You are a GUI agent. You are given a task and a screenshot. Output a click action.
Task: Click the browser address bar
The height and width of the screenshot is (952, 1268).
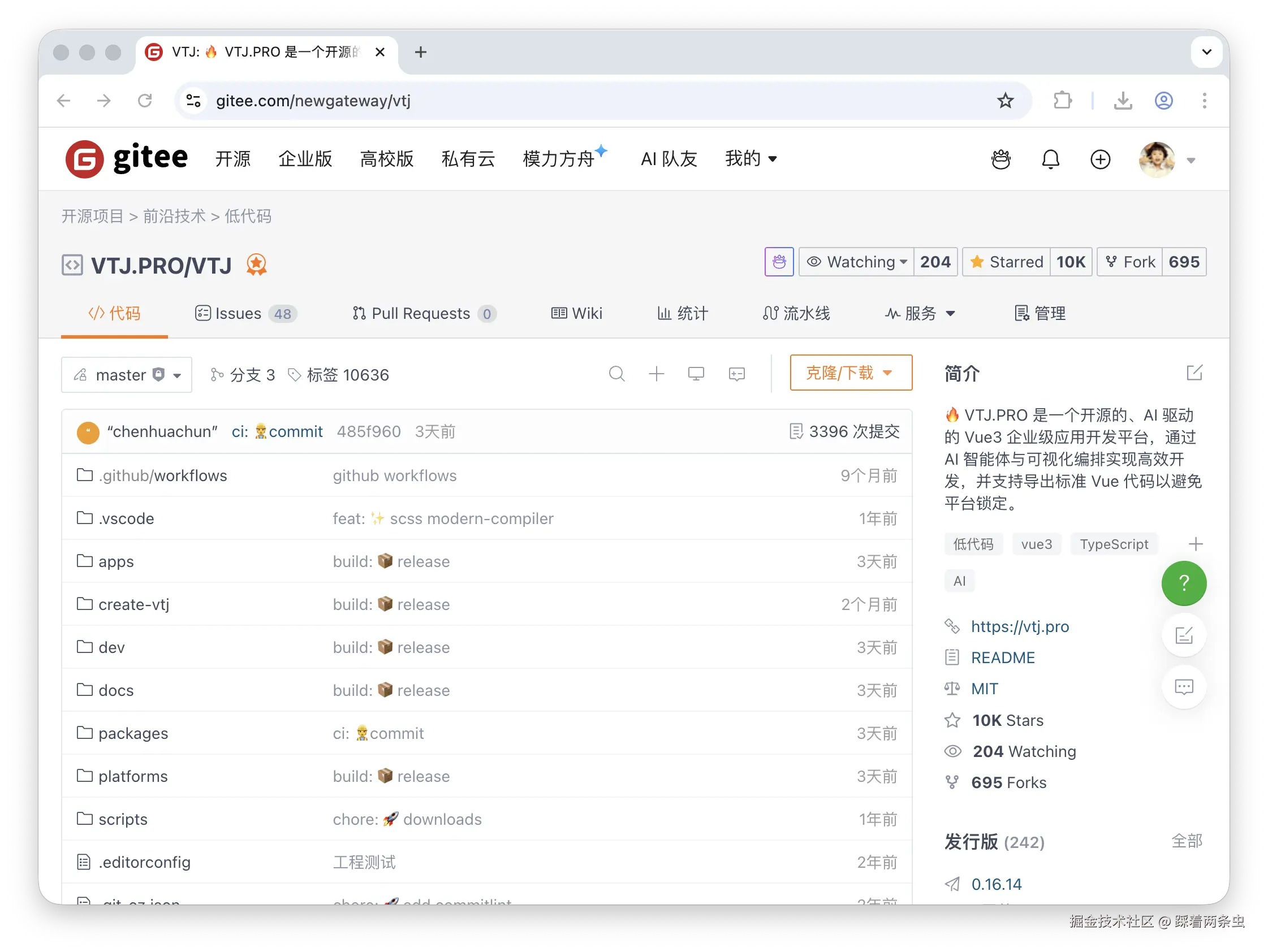click(x=573, y=101)
